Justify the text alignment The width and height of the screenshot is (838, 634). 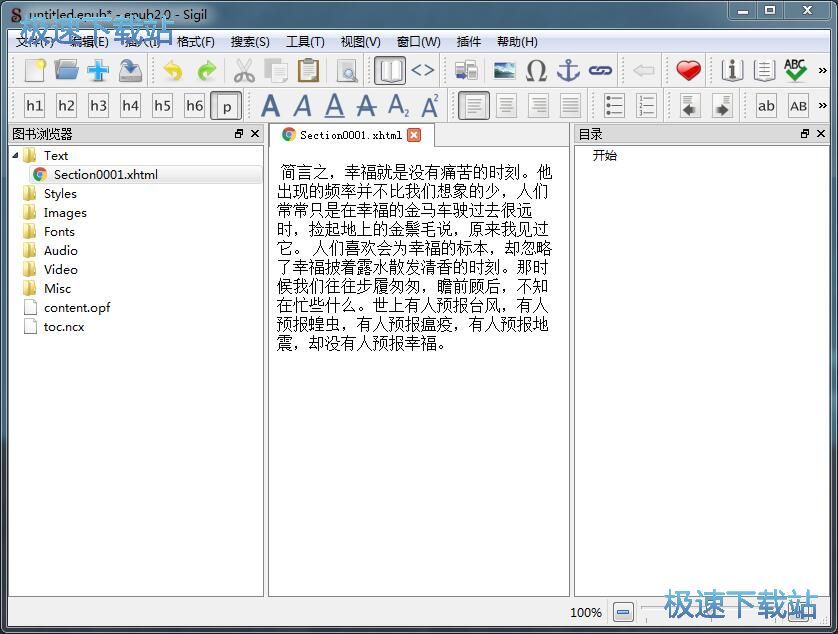tap(571, 106)
